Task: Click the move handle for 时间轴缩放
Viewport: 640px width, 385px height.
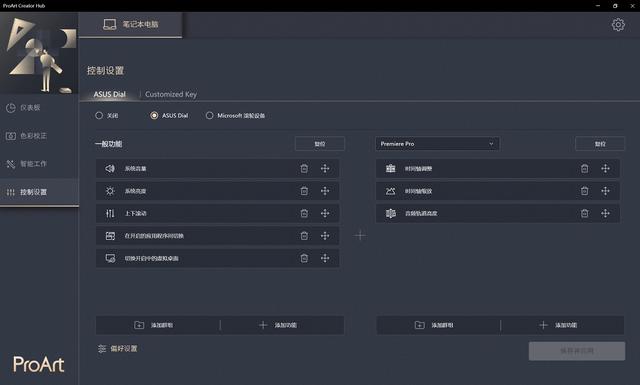Action: 605,191
